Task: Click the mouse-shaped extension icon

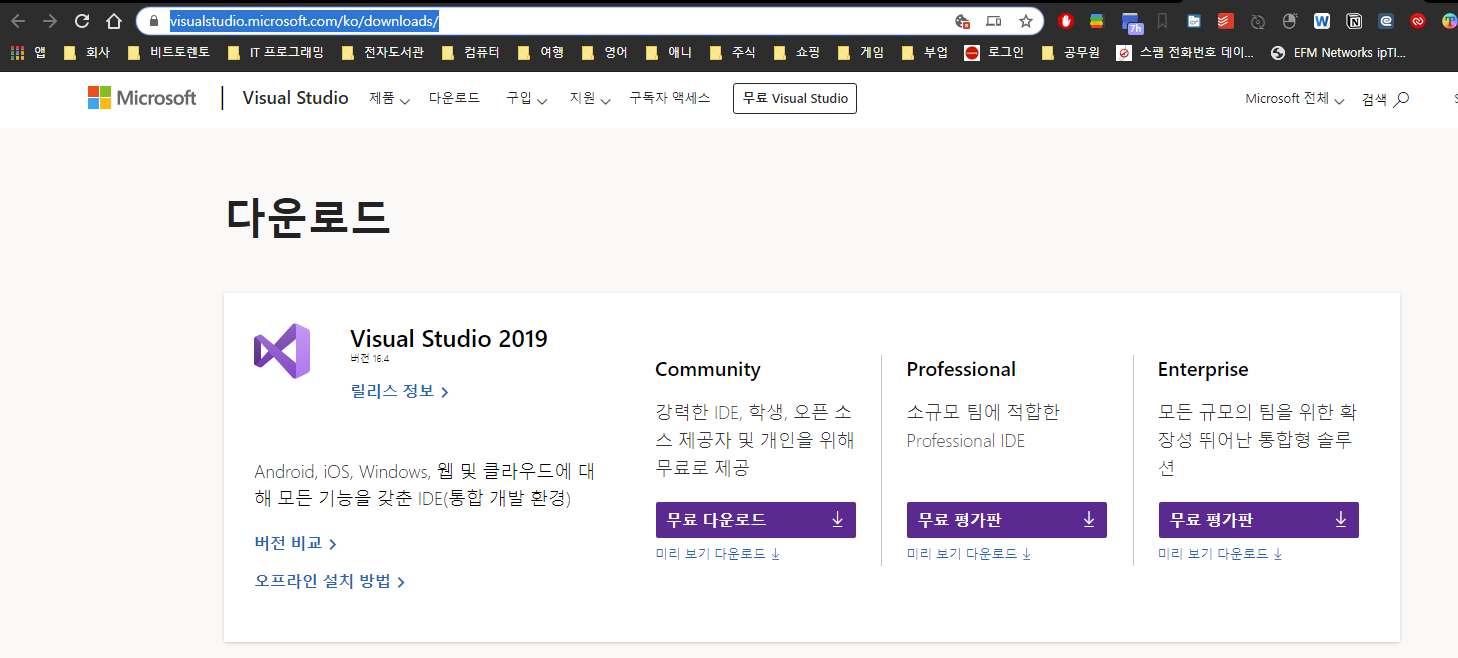Action: pos(1290,20)
